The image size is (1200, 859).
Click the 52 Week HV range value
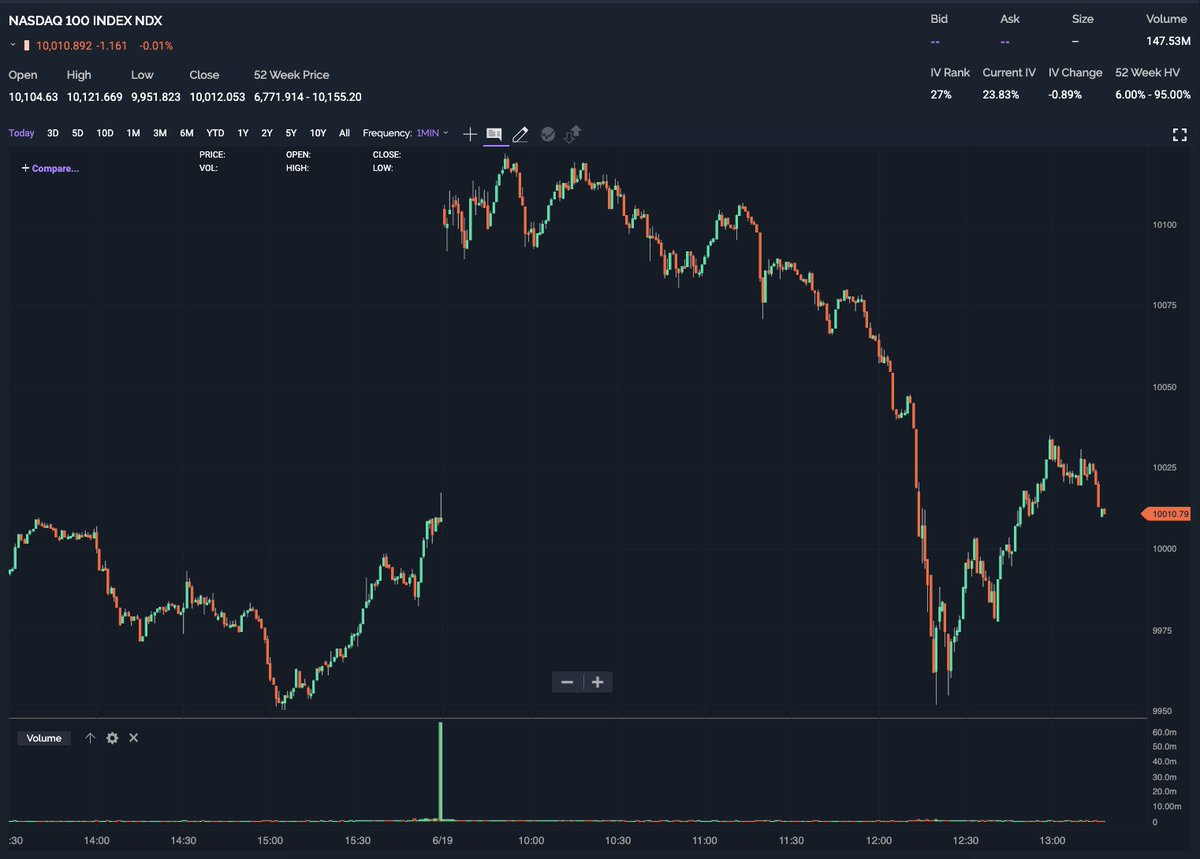point(1153,94)
